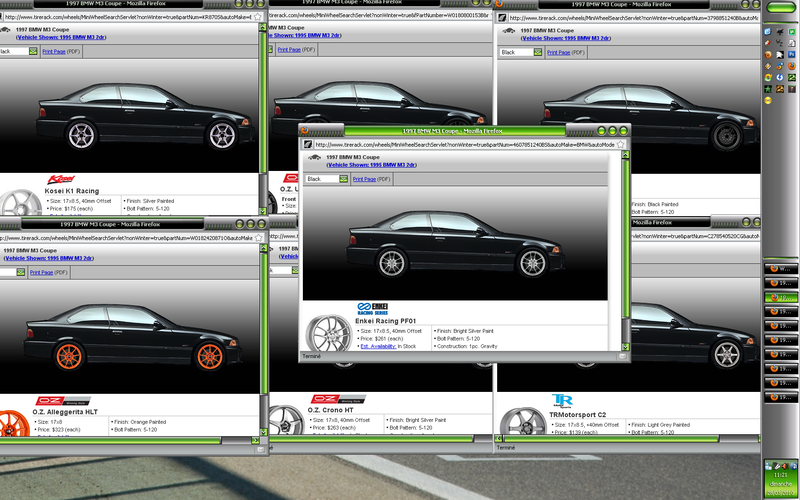Click the horizontal scroll-right arrow in the Alleggerita window
The width and height of the screenshot is (800, 500).
[256, 440]
